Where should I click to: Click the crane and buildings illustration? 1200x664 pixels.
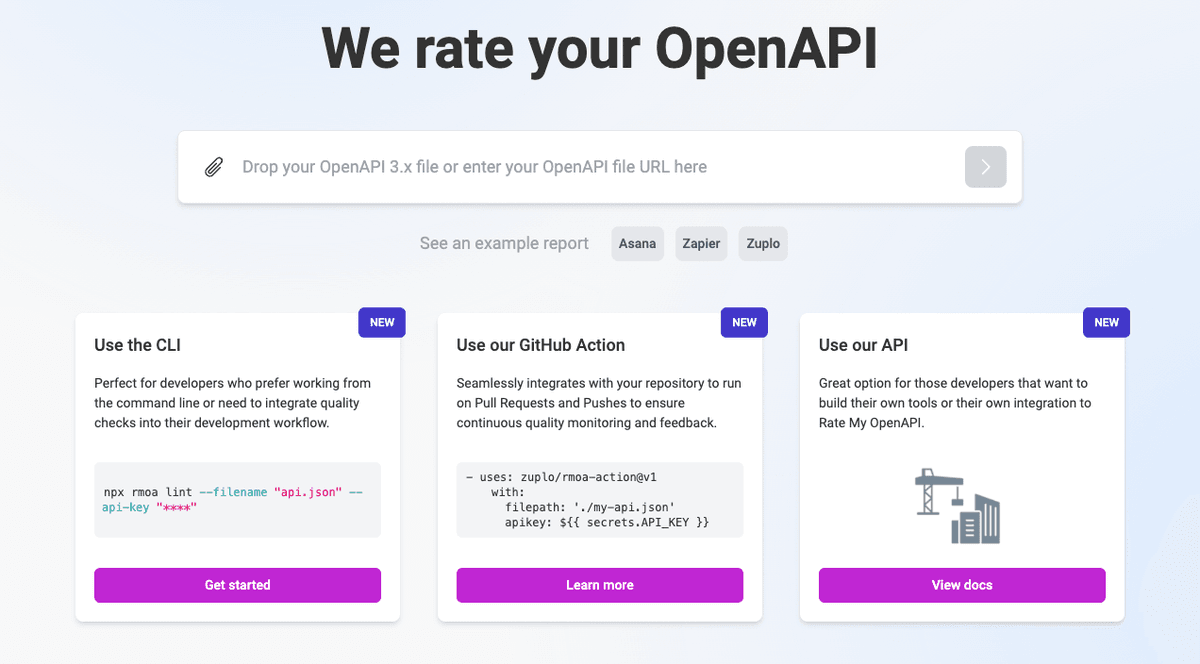pyautogui.click(x=960, y=505)
